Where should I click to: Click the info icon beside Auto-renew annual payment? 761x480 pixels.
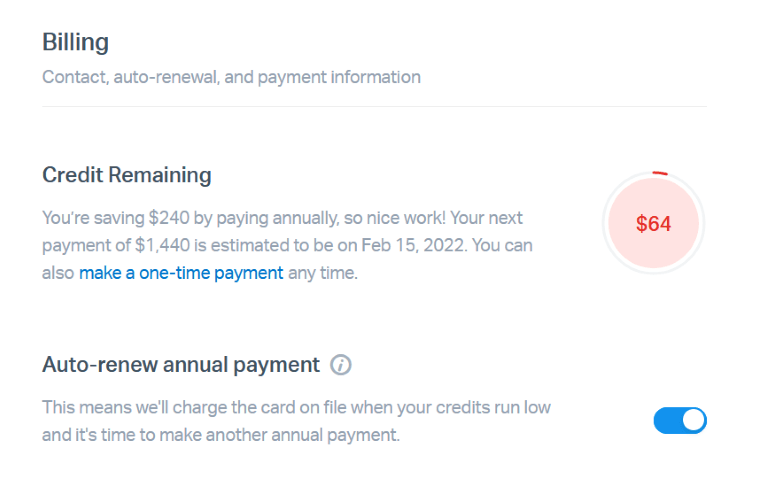tap(340, 365)
